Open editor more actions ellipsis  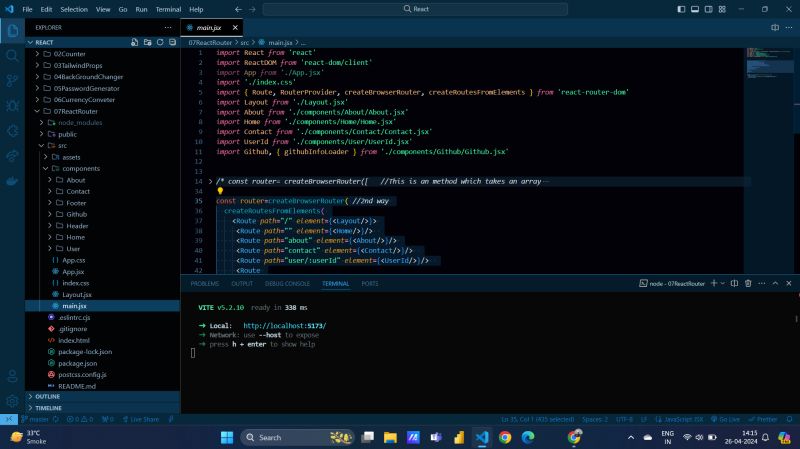tap(789, 28)
